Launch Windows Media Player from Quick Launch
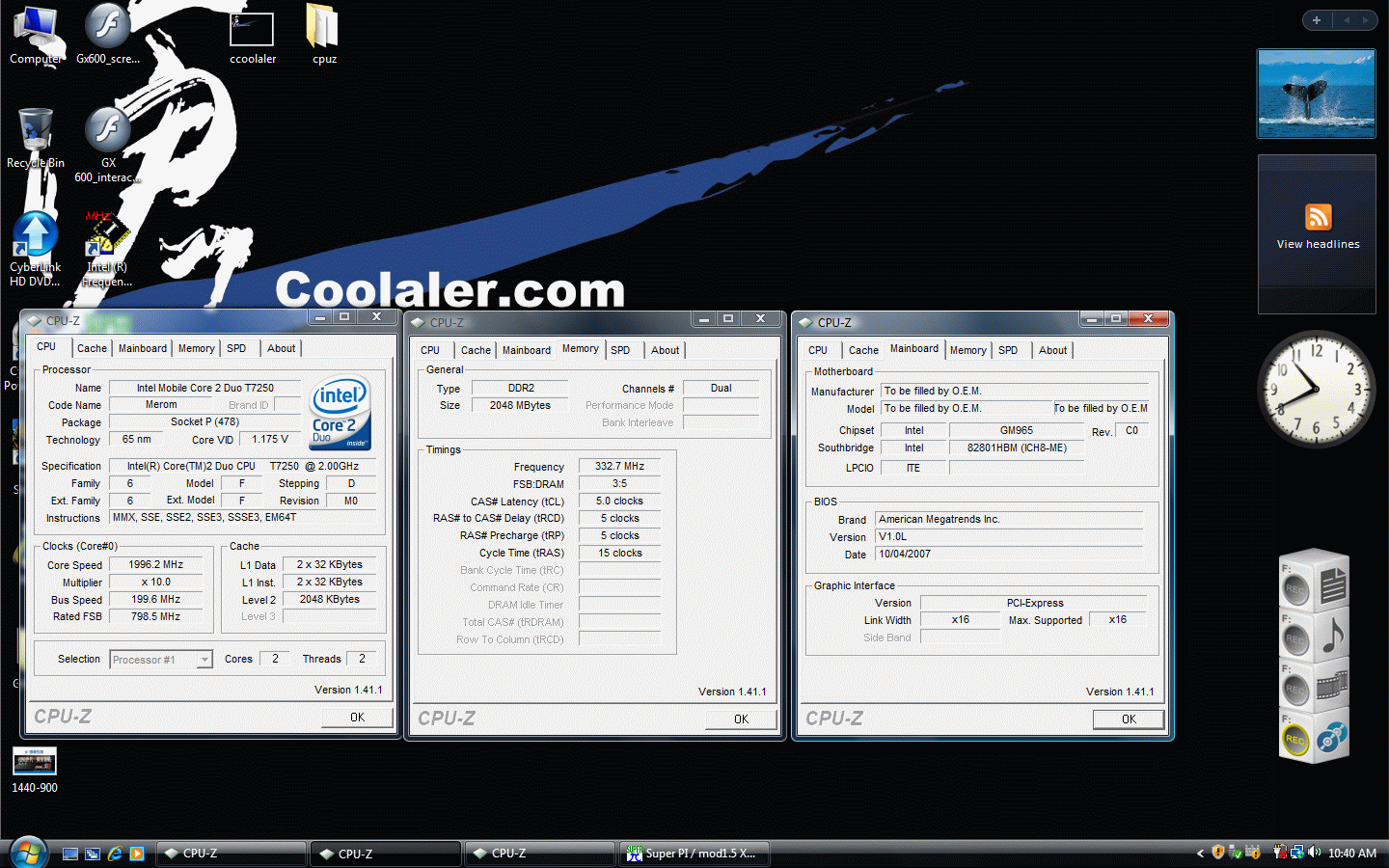This screenshot has width=1389, height=868. pyautogui.click(x=137, y=854)
